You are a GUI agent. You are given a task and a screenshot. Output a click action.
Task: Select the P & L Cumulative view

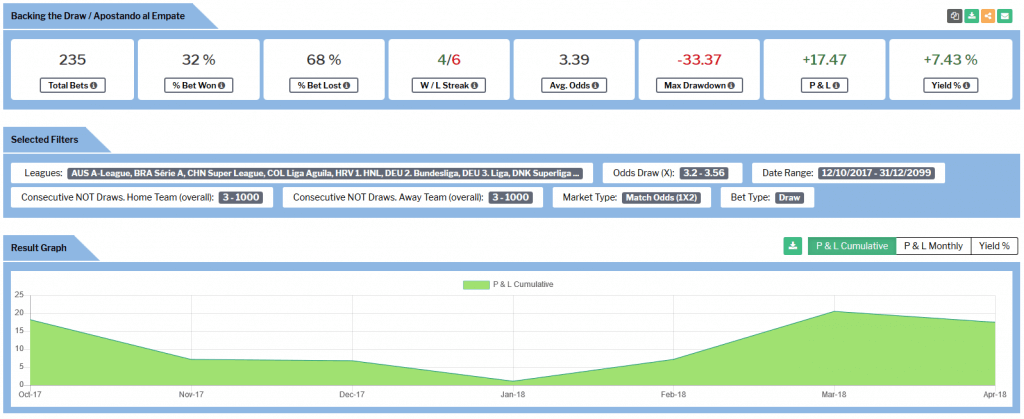(851, 246)
